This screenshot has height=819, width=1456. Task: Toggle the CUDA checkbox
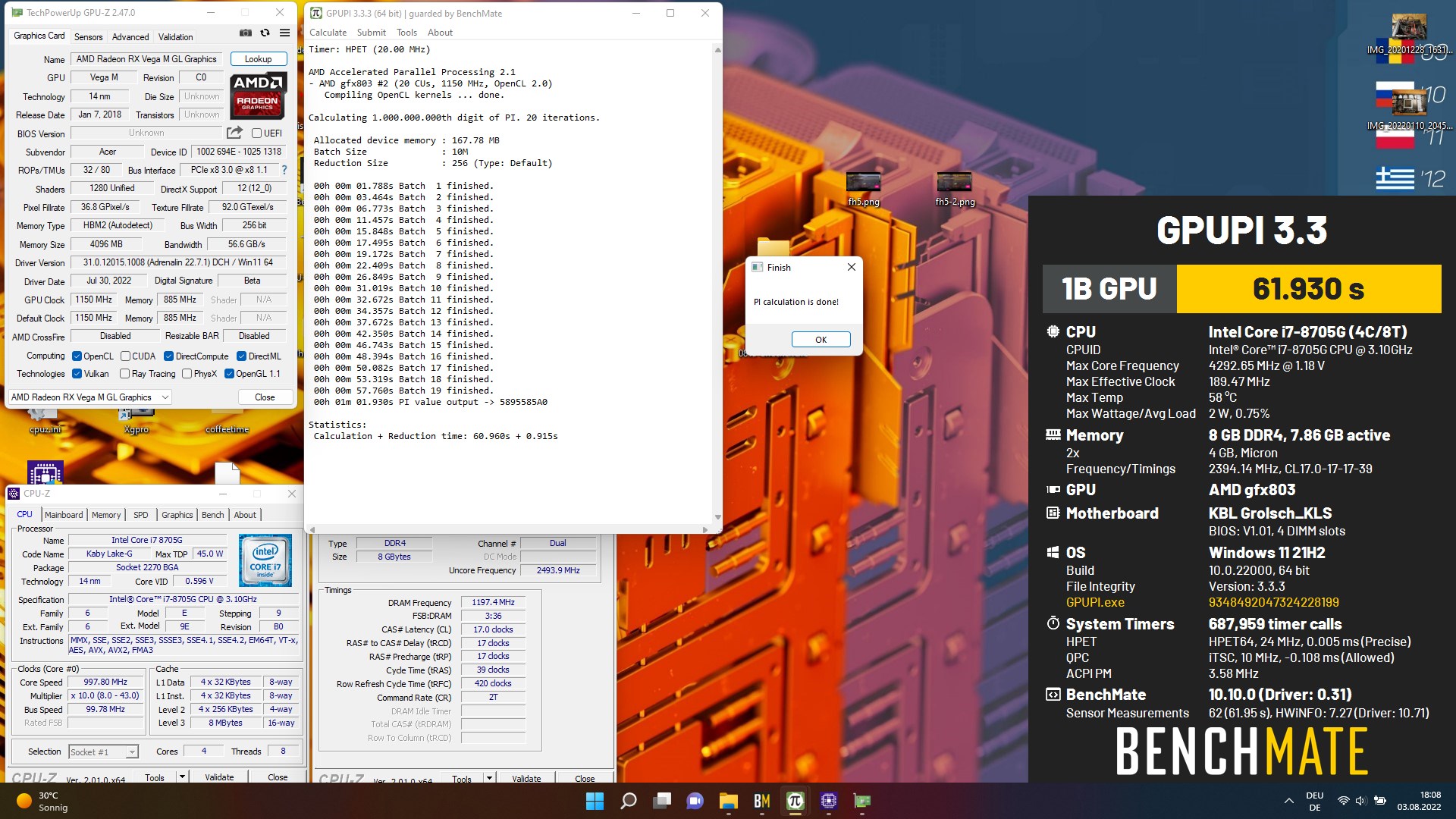125,356
